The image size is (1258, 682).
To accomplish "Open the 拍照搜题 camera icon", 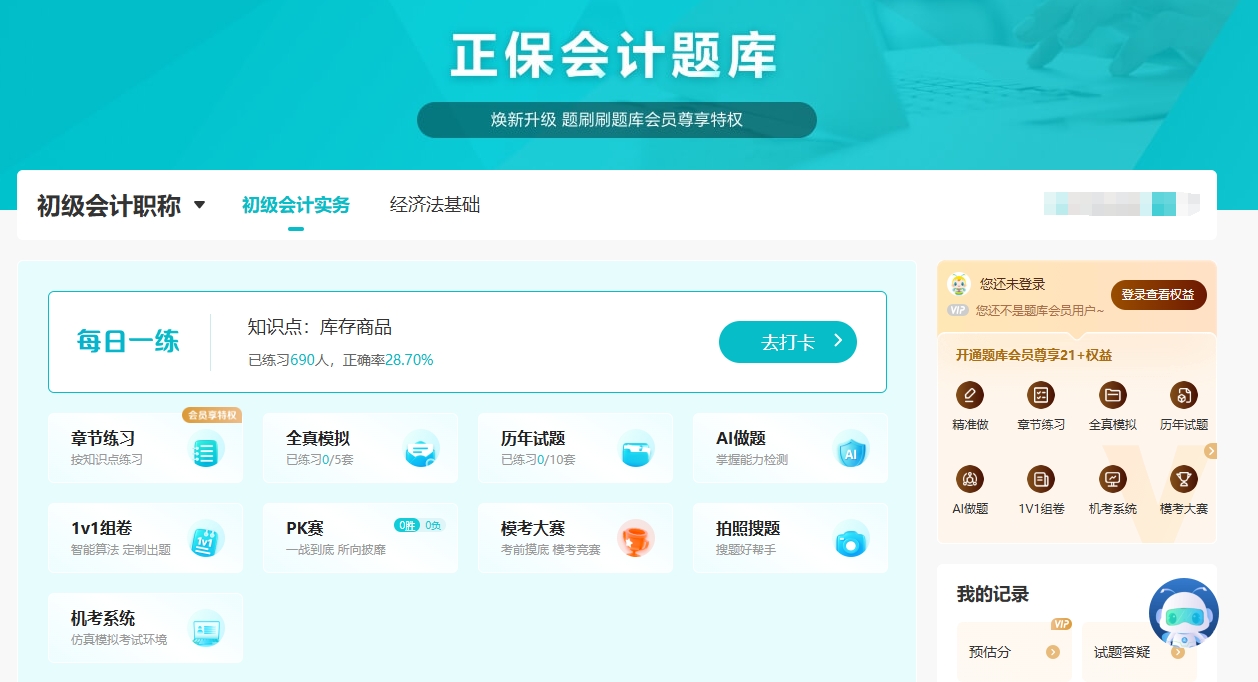I will click(851, 541).
